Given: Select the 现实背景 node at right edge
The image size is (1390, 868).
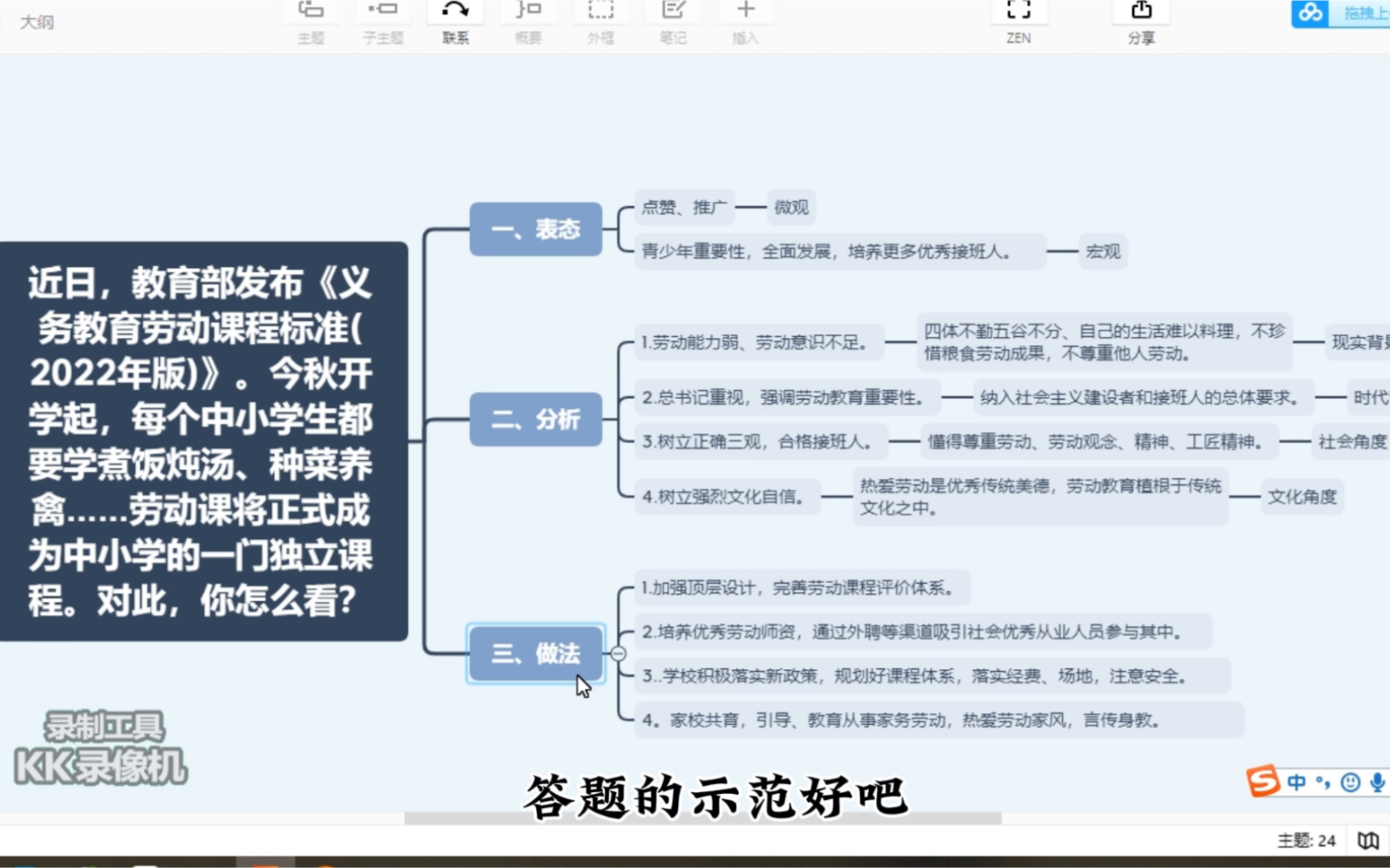Looking at the screenshot, I should coord(1358,343).
